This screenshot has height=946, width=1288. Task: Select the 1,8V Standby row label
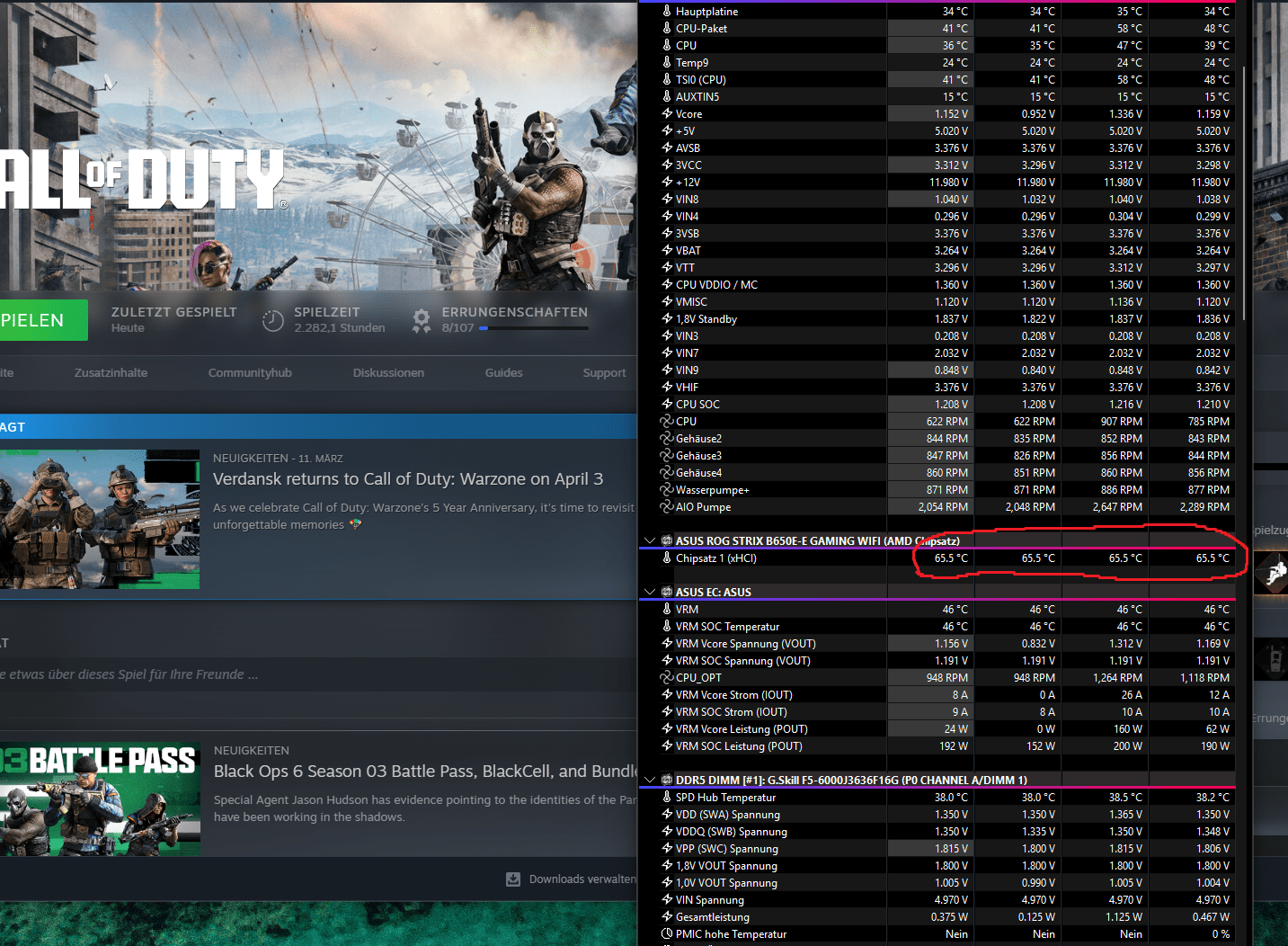706,319
